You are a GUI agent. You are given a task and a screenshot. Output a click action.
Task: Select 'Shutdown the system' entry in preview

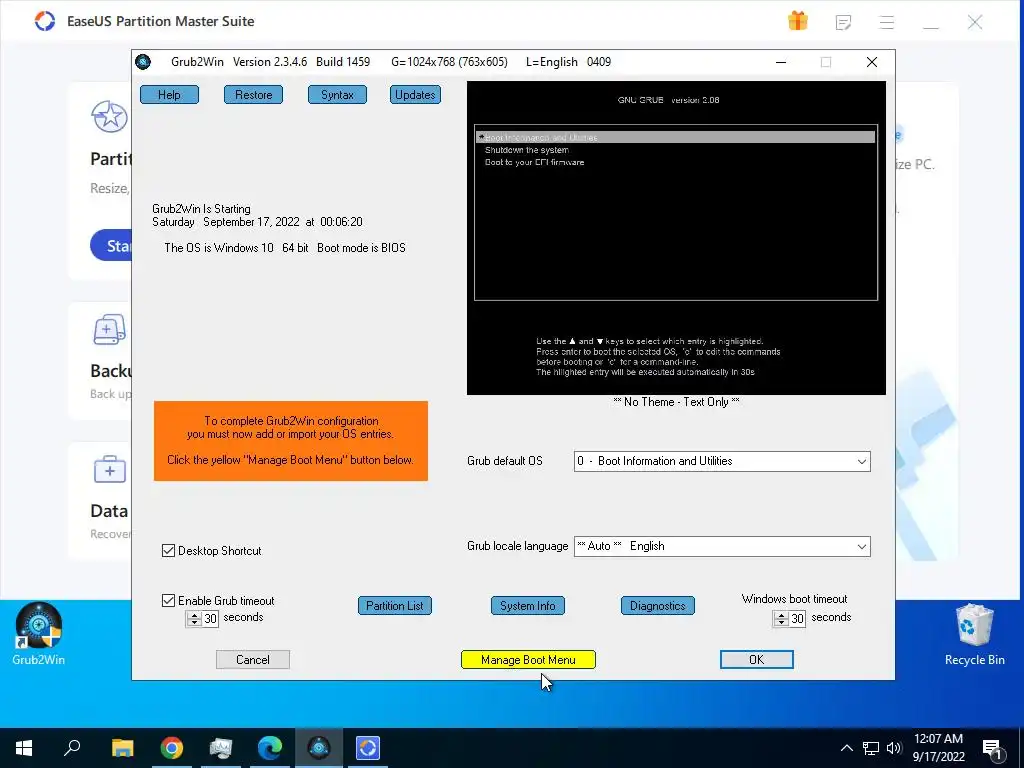click(x=526, y=150)
